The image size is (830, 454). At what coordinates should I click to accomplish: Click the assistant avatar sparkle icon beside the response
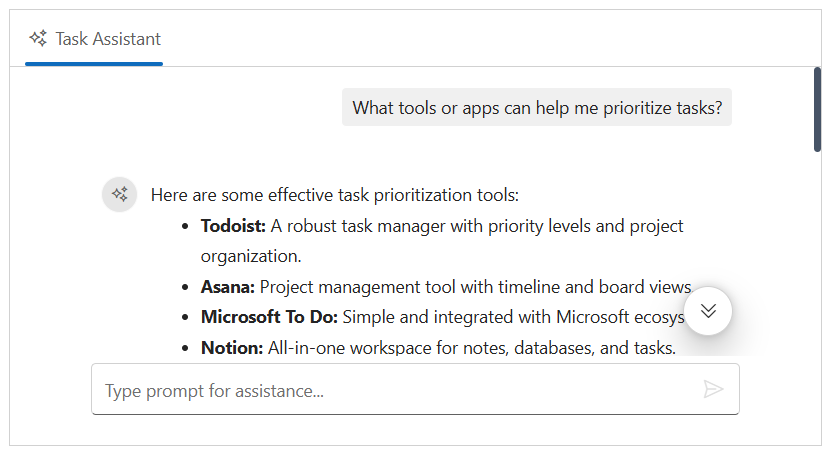tap(120, 194)
